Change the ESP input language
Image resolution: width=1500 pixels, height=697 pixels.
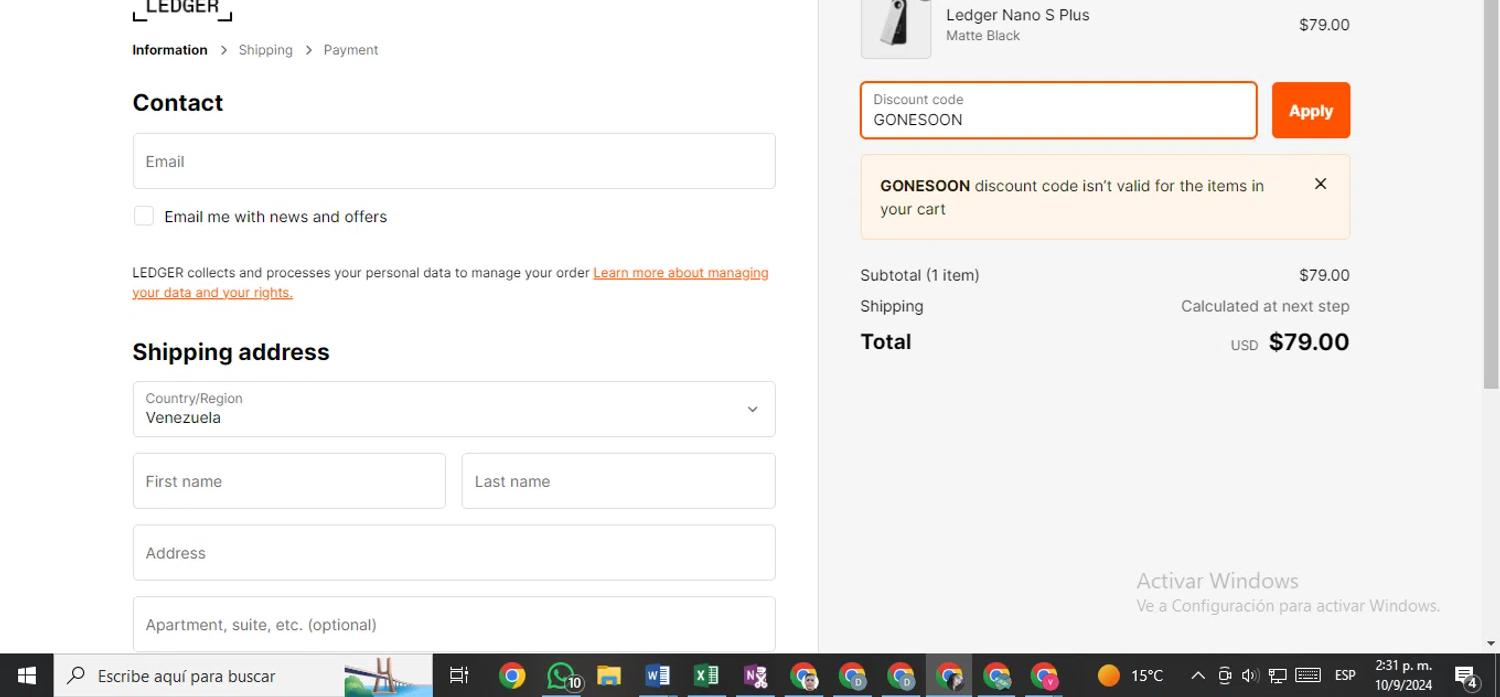coord(1345,676)
